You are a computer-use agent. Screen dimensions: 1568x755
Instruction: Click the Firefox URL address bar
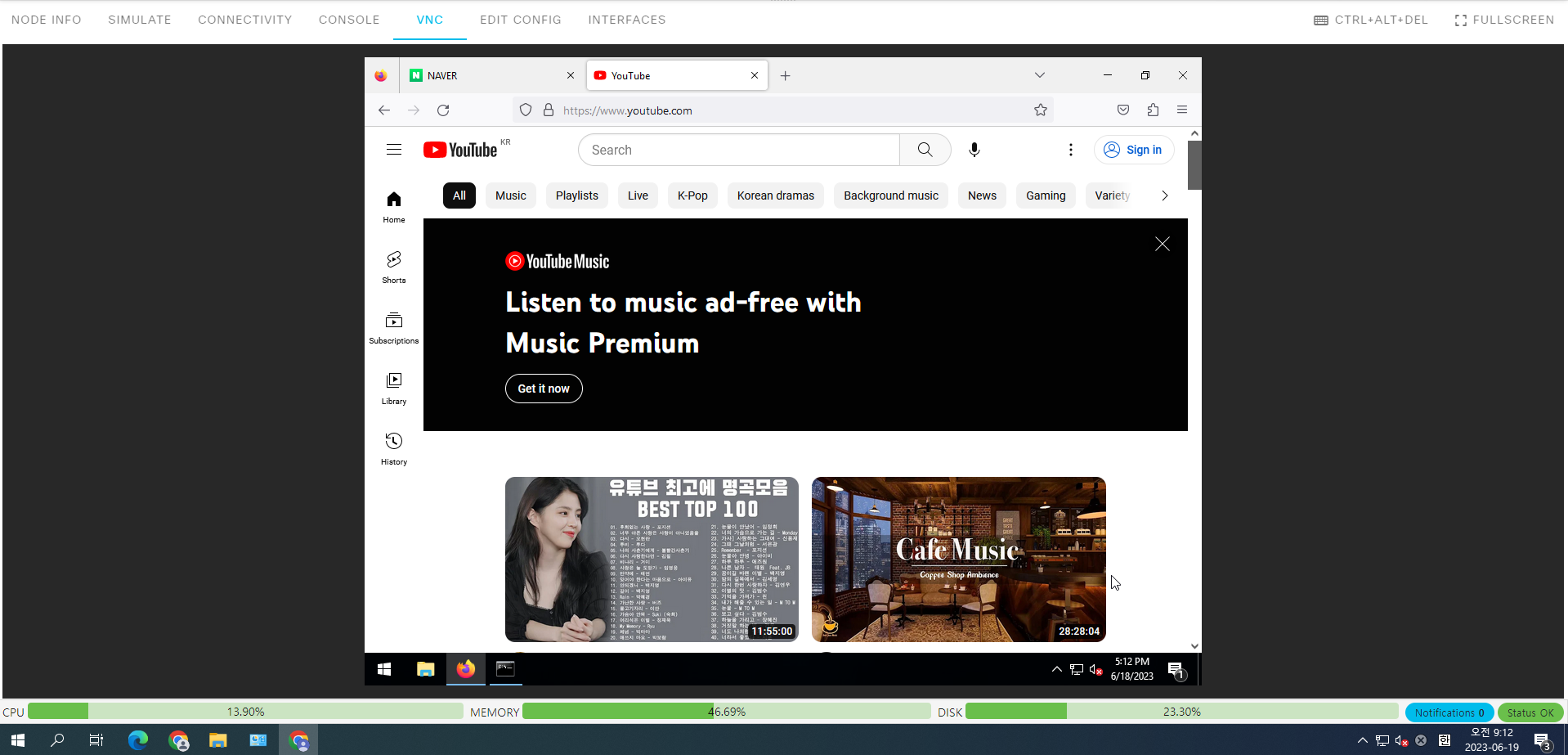[x=783, y=110]
